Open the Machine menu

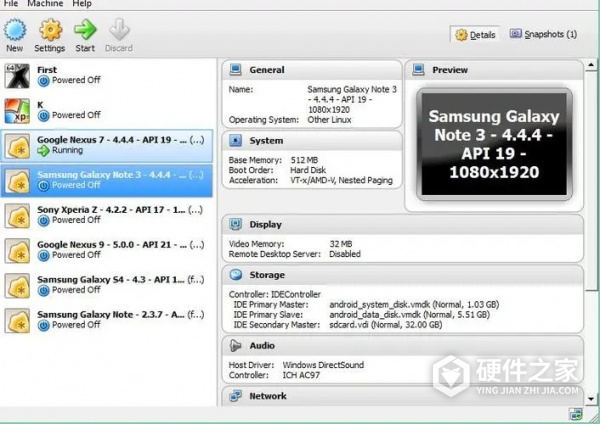pyautogui.click(x=45, y=4)
